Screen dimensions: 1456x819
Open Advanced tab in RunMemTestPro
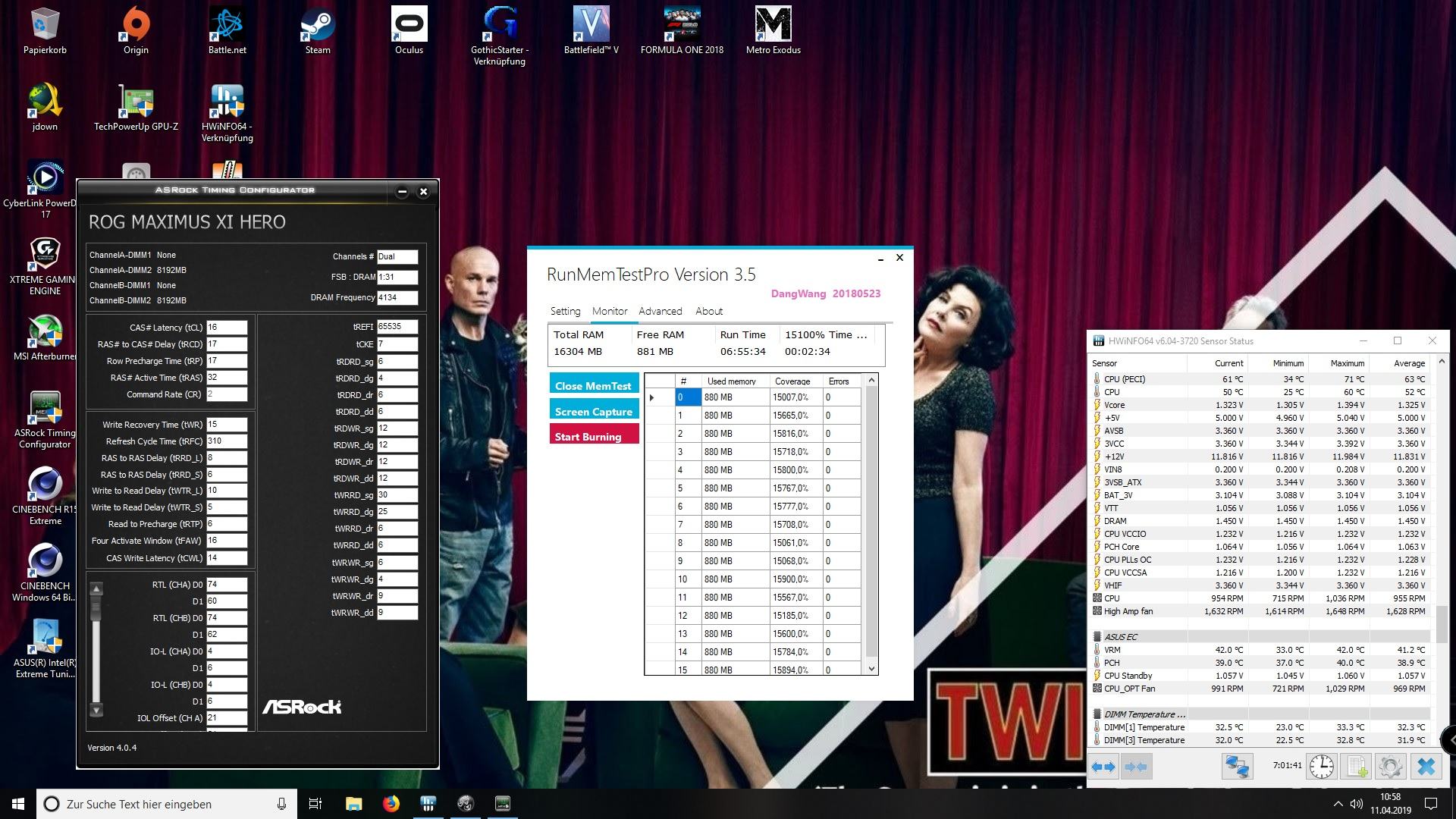pos(660,311)
